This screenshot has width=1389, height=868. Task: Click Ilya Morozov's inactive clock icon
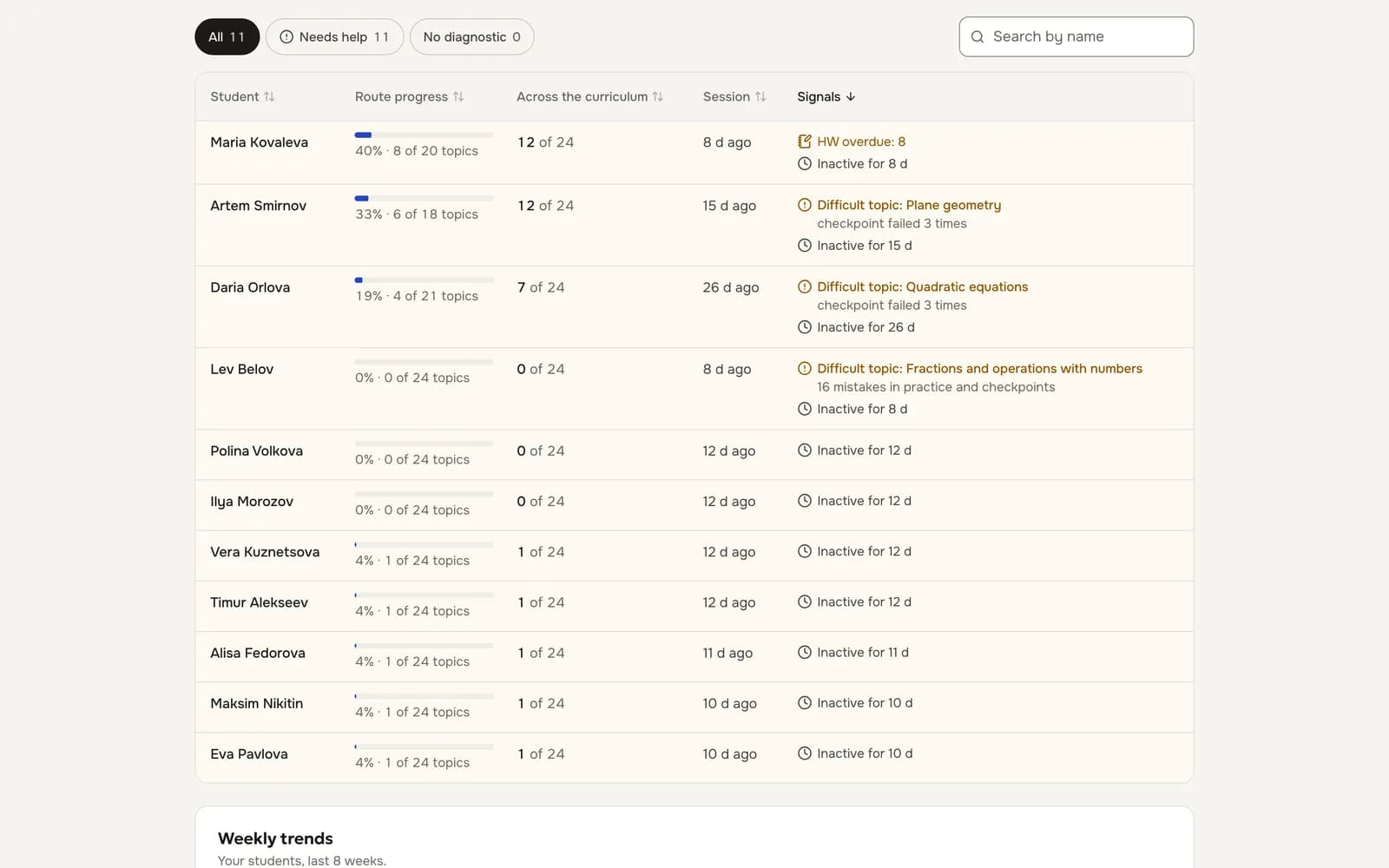point(805,501)
